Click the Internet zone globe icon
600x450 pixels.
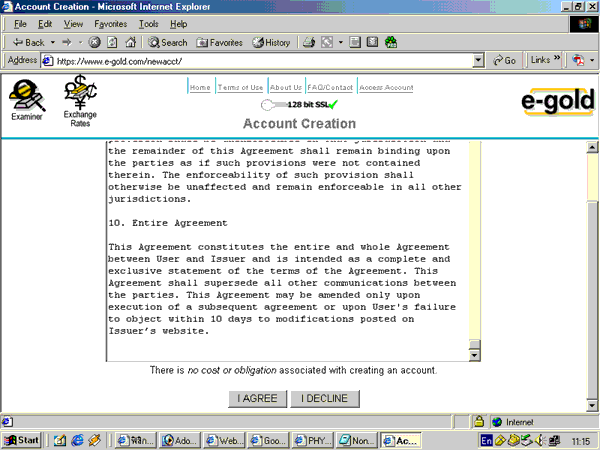[x=497, y=422]
